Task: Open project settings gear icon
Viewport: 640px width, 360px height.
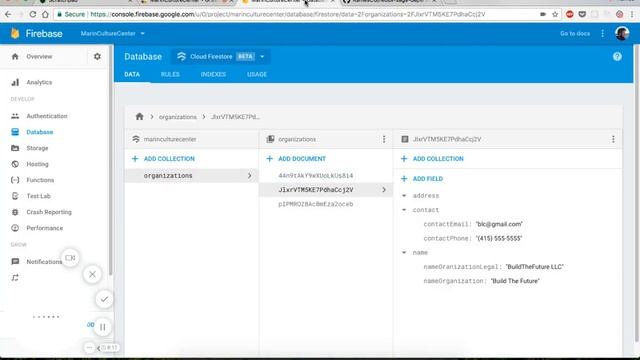Action: coord(97,56)
